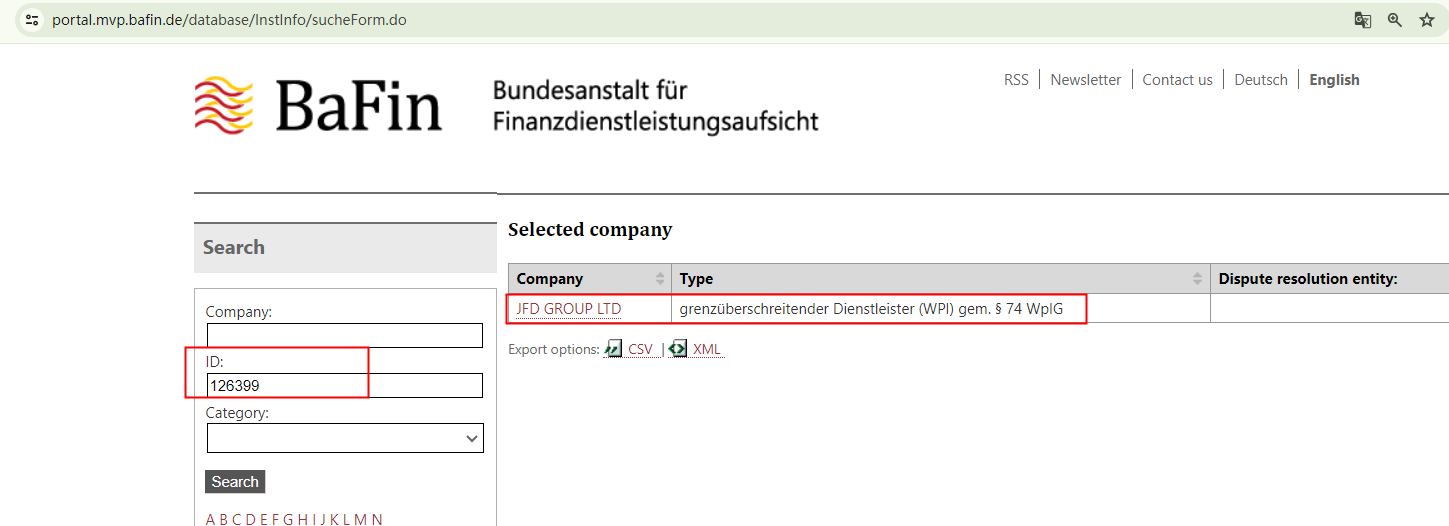Focus the Company name input field

[345, 335]
